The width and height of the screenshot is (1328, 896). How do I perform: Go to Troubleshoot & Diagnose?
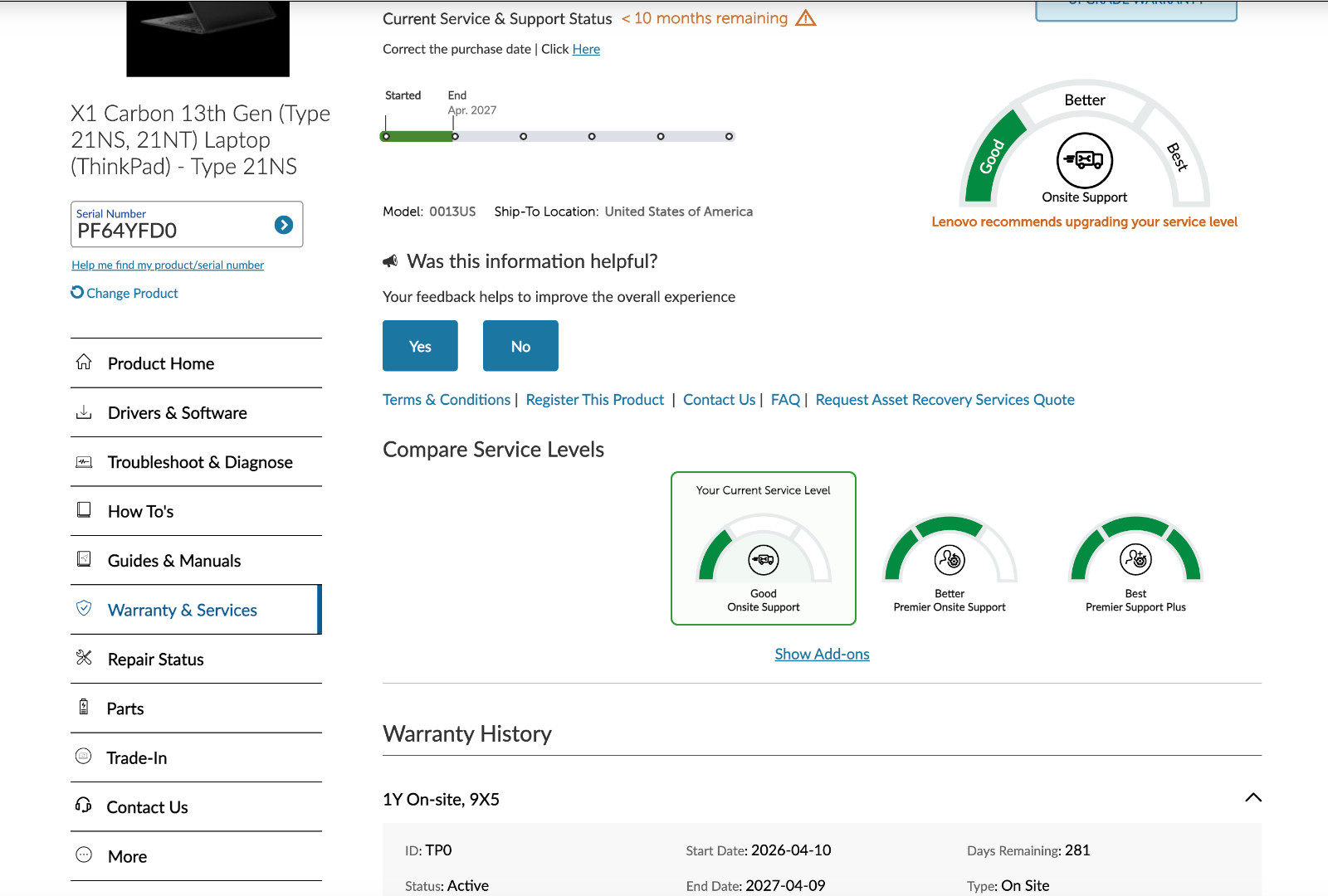196,462
